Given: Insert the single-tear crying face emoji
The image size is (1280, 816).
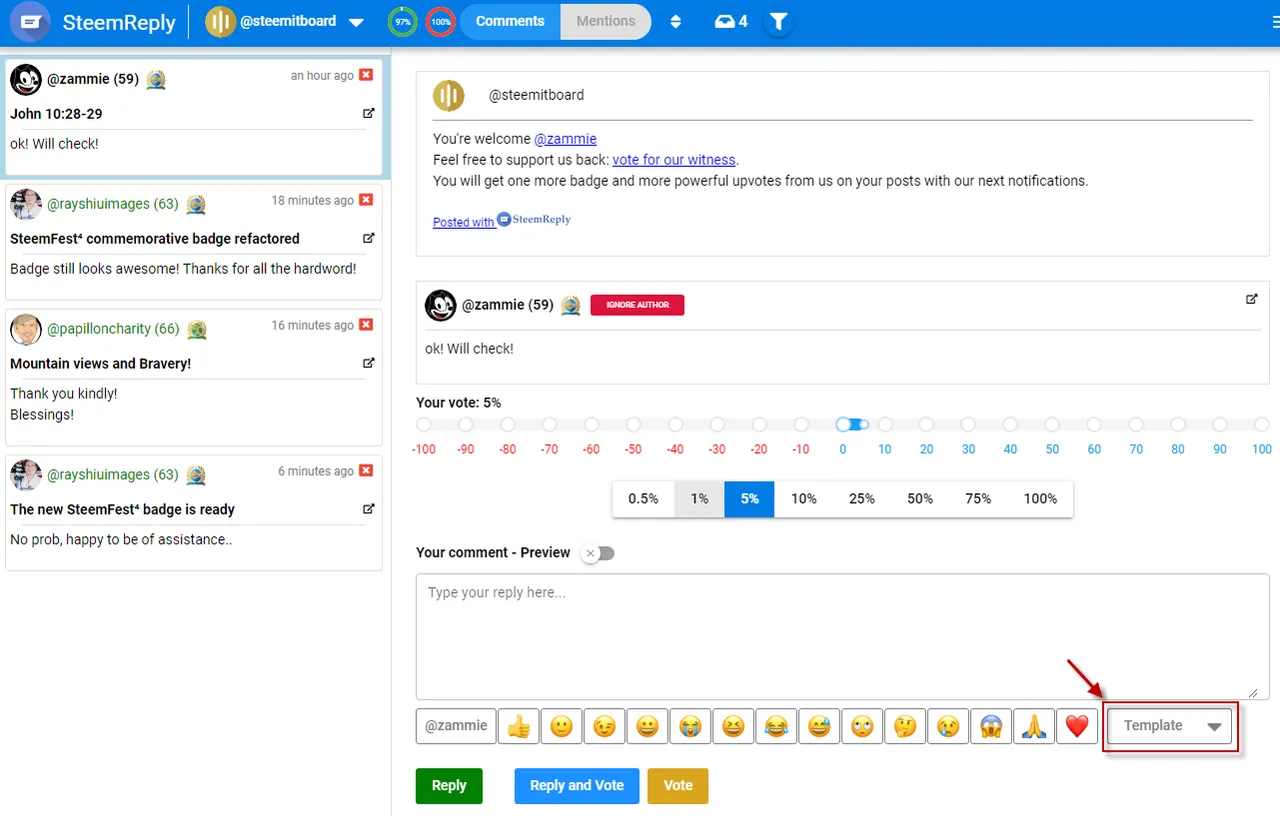Looking at the screenshot, I should click(x=948, y=726).
